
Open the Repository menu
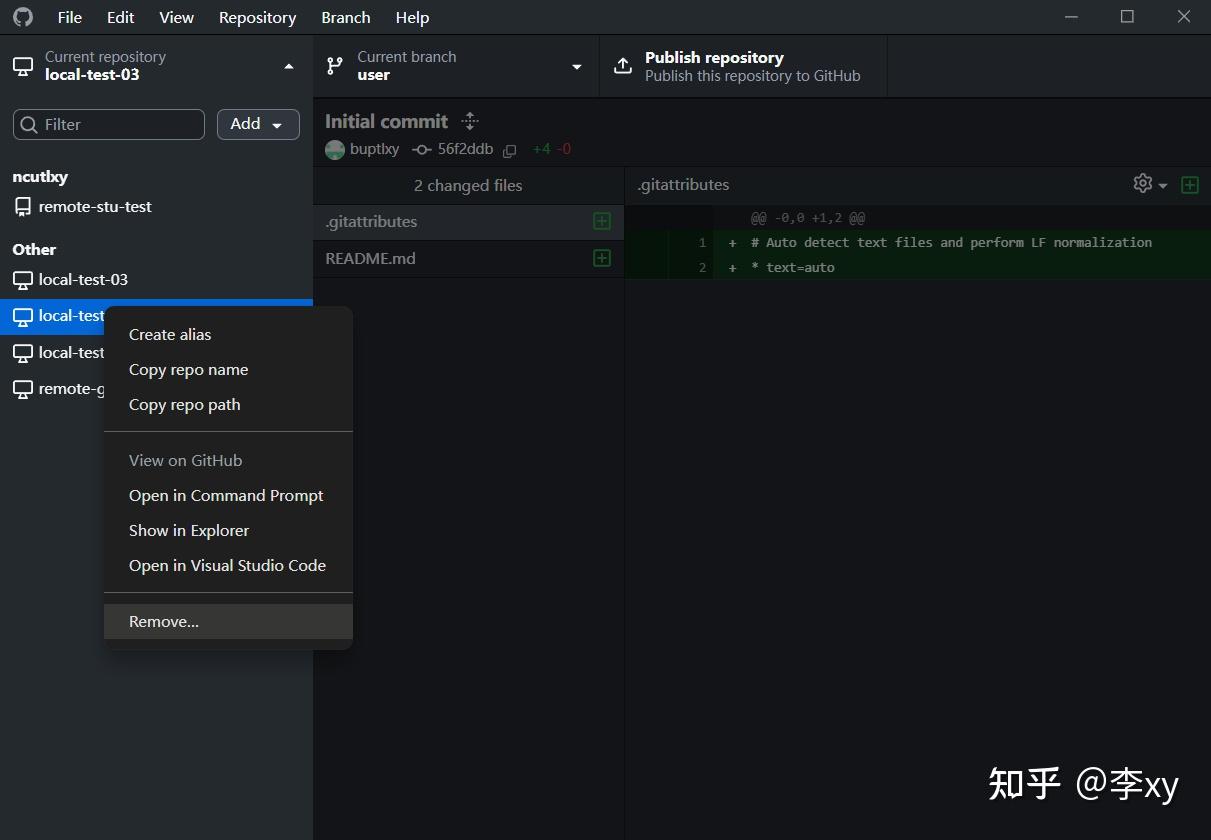tap(257, 17)
